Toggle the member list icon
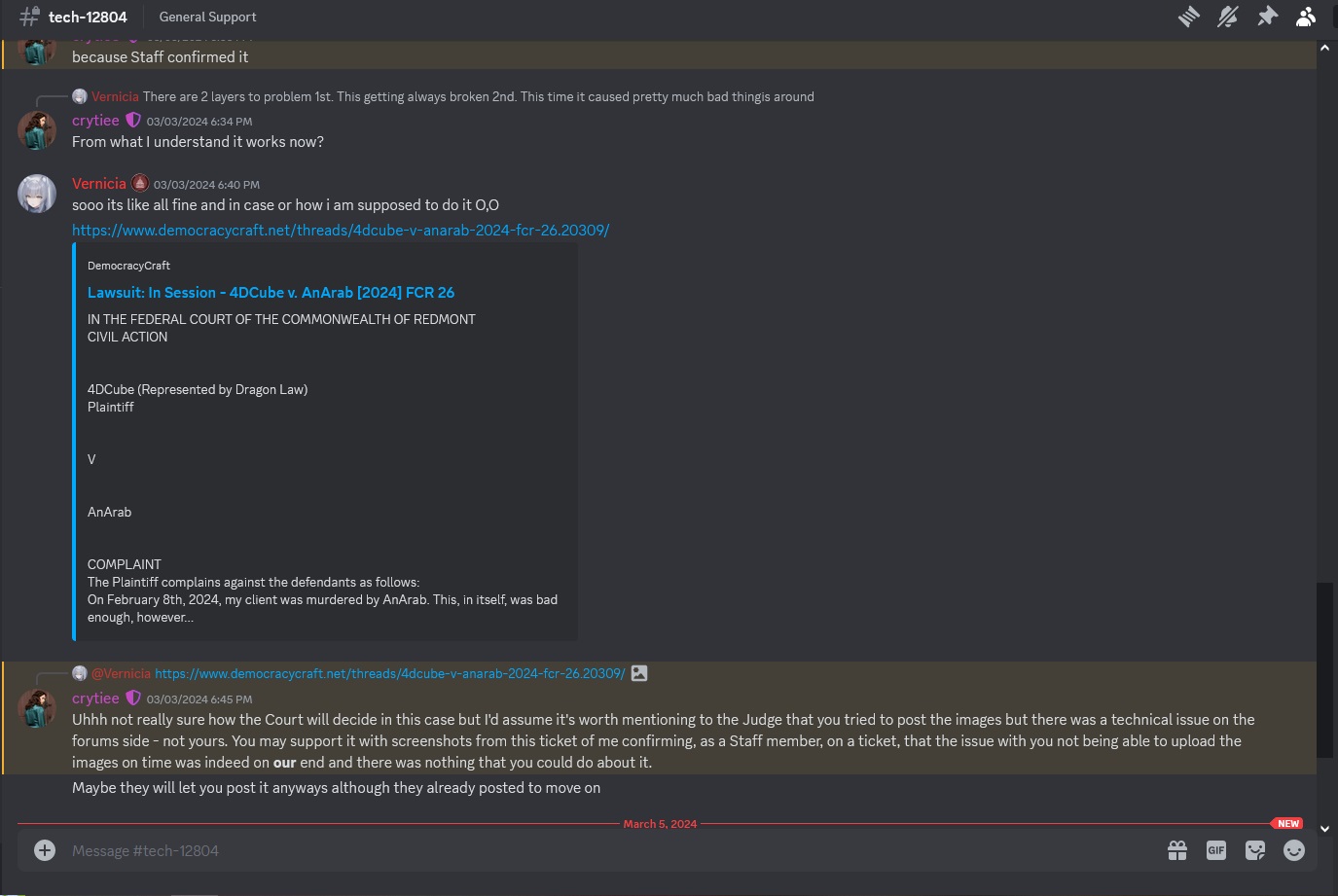The image size is (1338, 896). pos(1306,17)
